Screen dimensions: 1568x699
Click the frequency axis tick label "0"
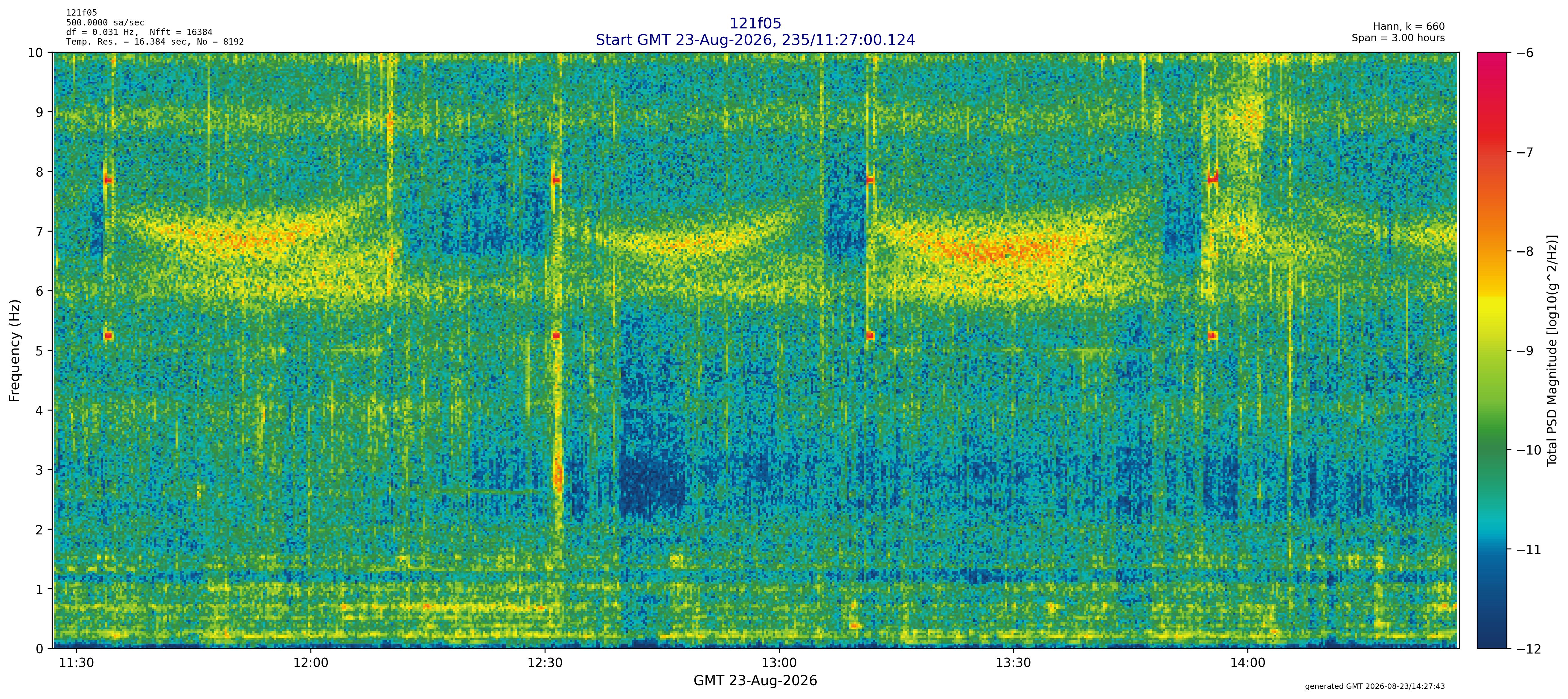tap(39, 649)
